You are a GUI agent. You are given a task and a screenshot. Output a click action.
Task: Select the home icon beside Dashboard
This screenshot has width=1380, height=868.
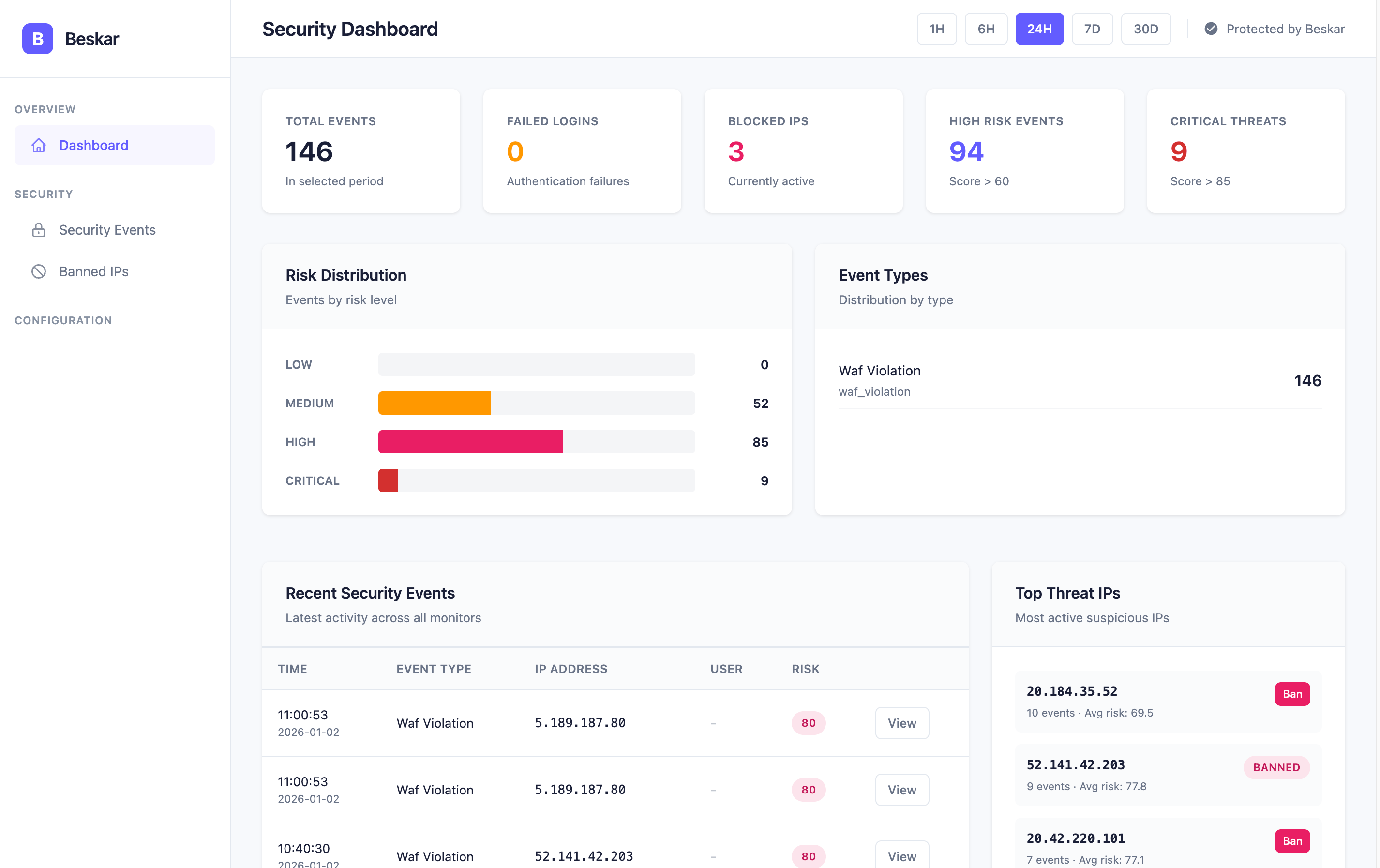pos(38,145)
